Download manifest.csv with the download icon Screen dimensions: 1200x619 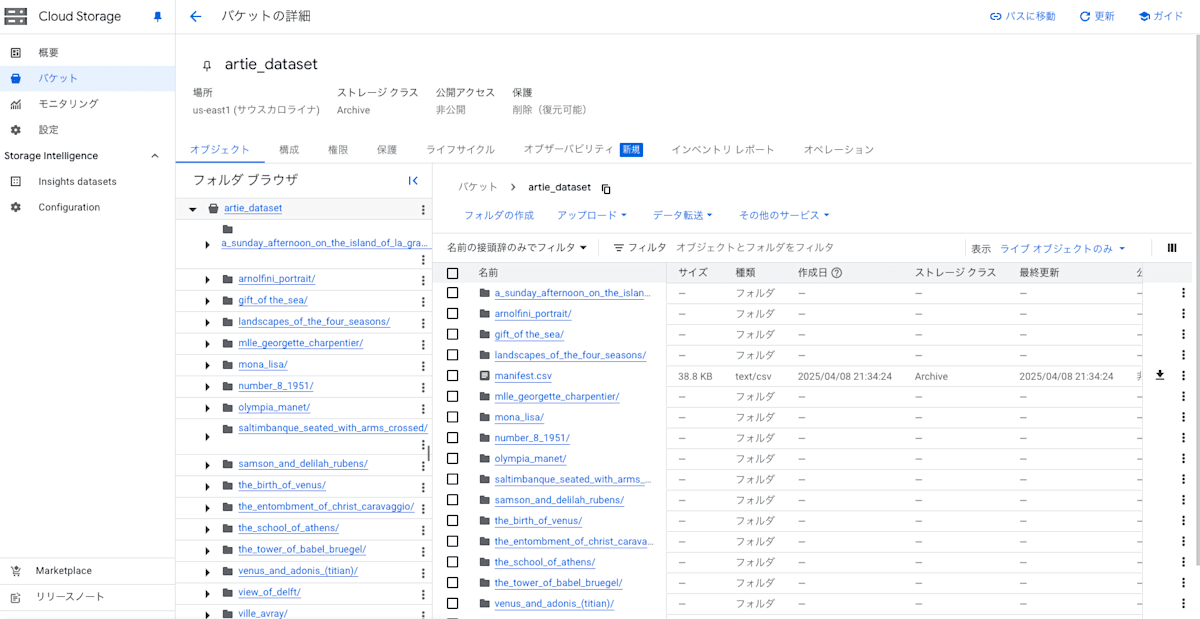coord(1160,375)
